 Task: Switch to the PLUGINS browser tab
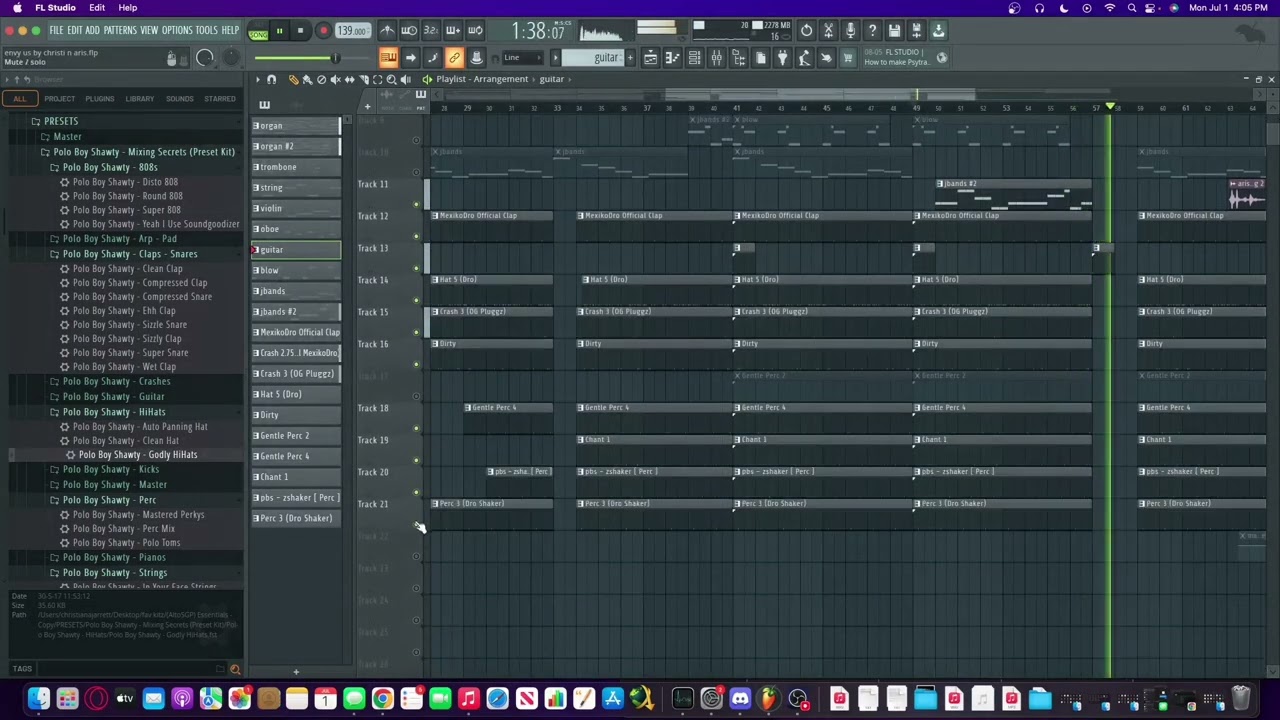coord(99,99)
